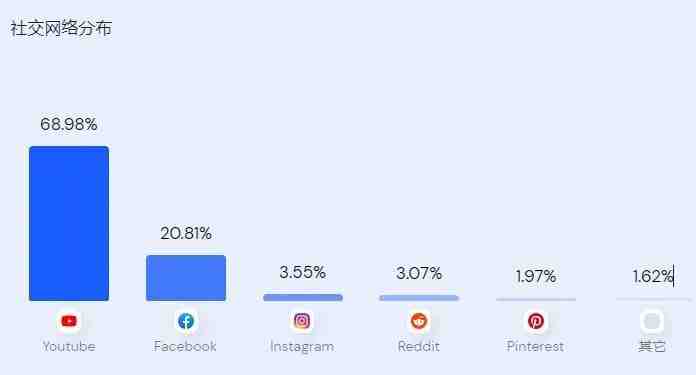This screenshot has height=375, width=696.
Task: Click the Instagram text label
Action: (x=302, y=347)
